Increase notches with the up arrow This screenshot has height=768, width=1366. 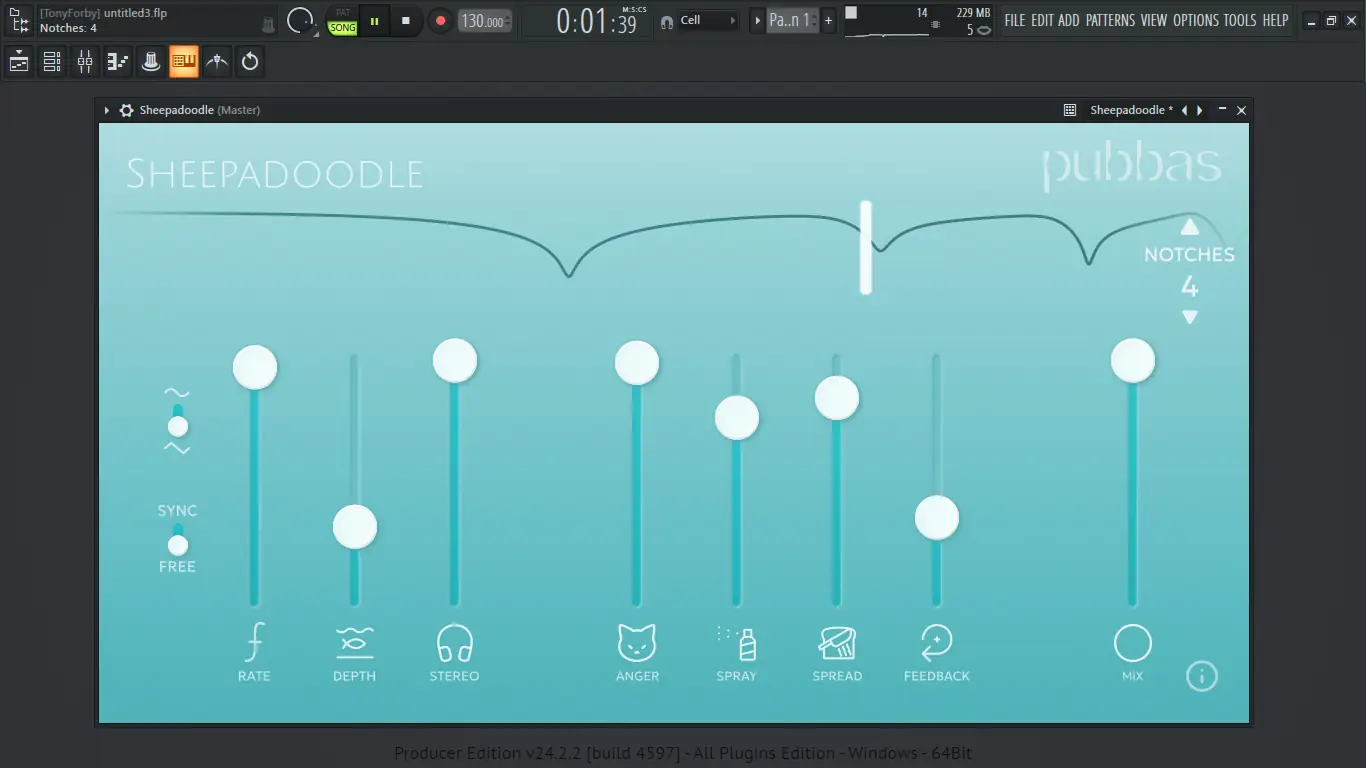coord(1189,226)
